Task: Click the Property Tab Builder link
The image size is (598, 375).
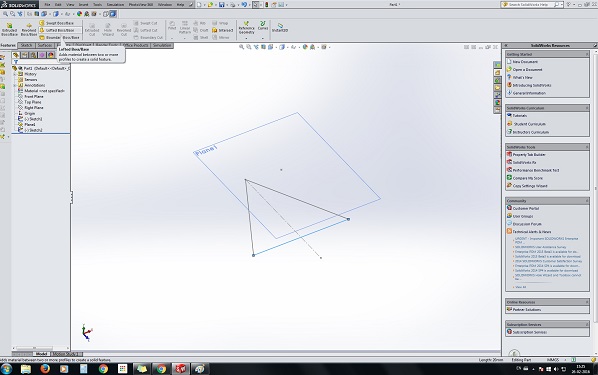Action: click(529, 155)
